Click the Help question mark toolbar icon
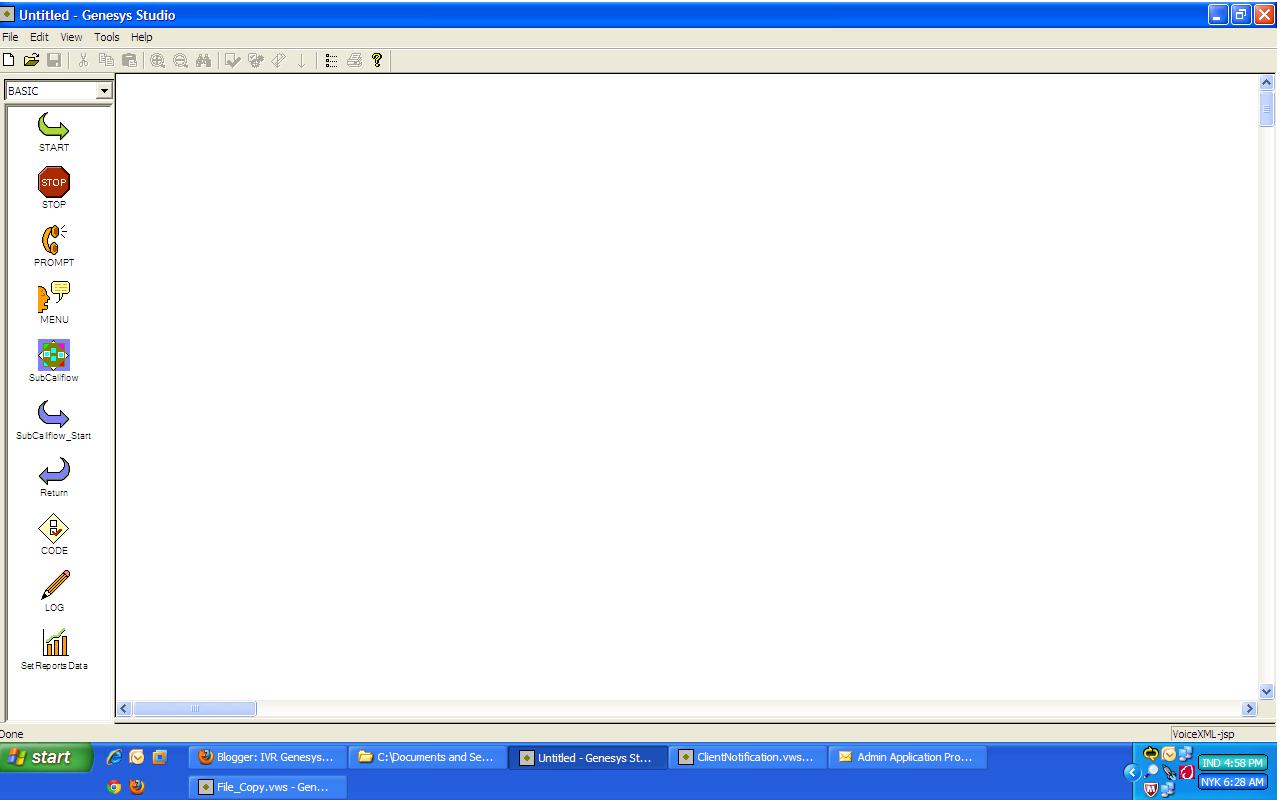This screenshot has height=800, width=1280. pos(377,60)
